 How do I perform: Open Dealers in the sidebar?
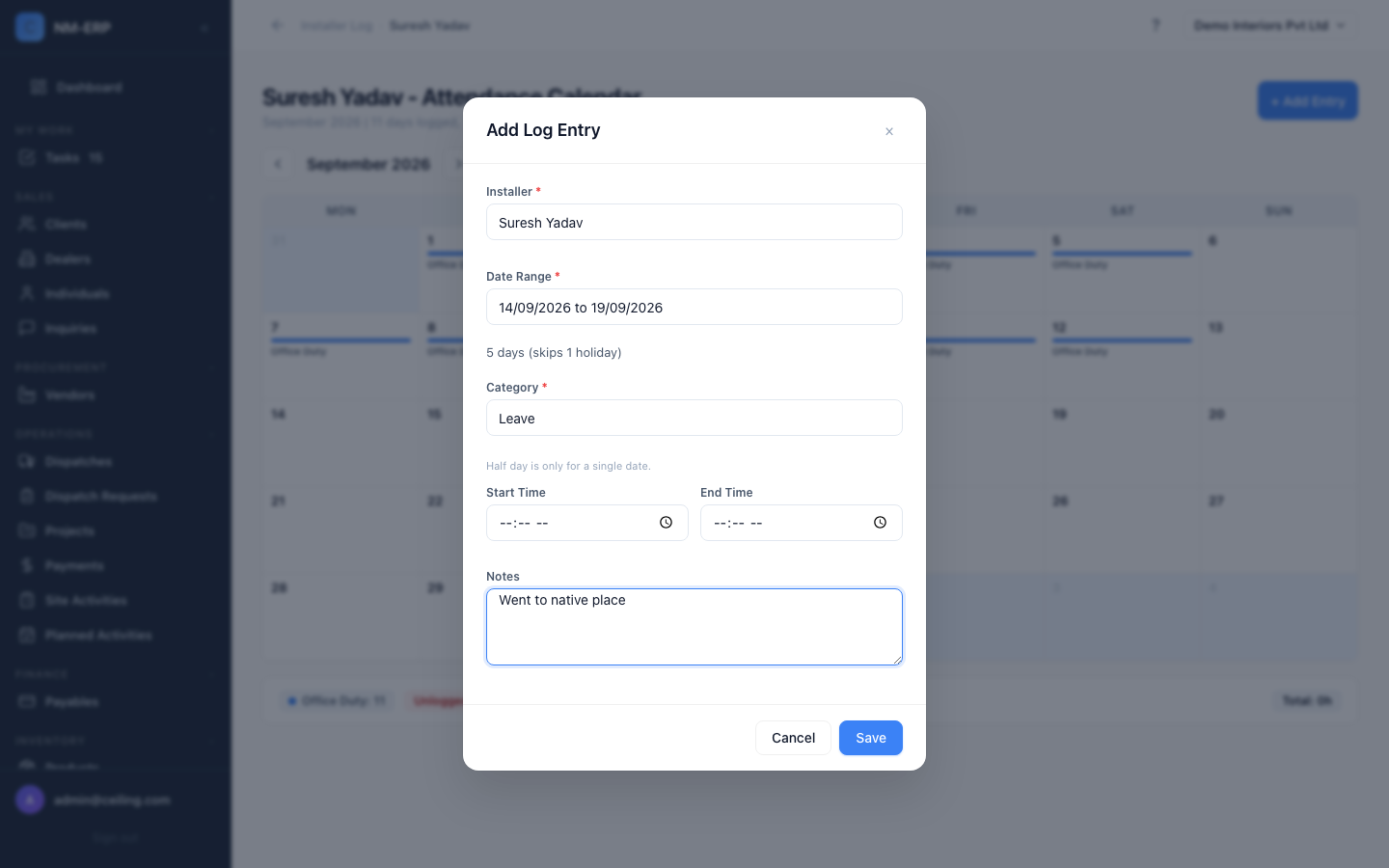pyautogui.click(x=116, y=258)
